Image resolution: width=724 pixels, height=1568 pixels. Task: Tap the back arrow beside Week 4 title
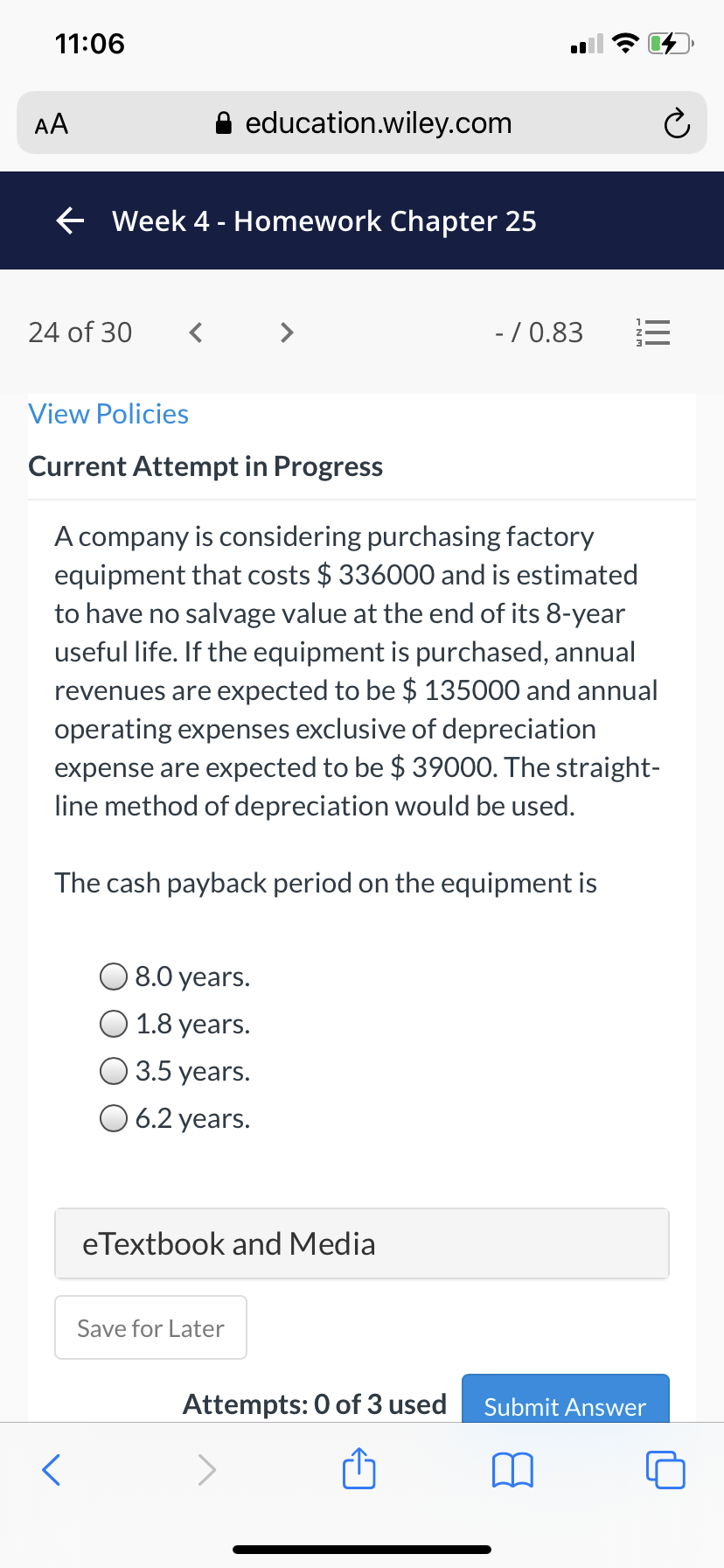70,221
